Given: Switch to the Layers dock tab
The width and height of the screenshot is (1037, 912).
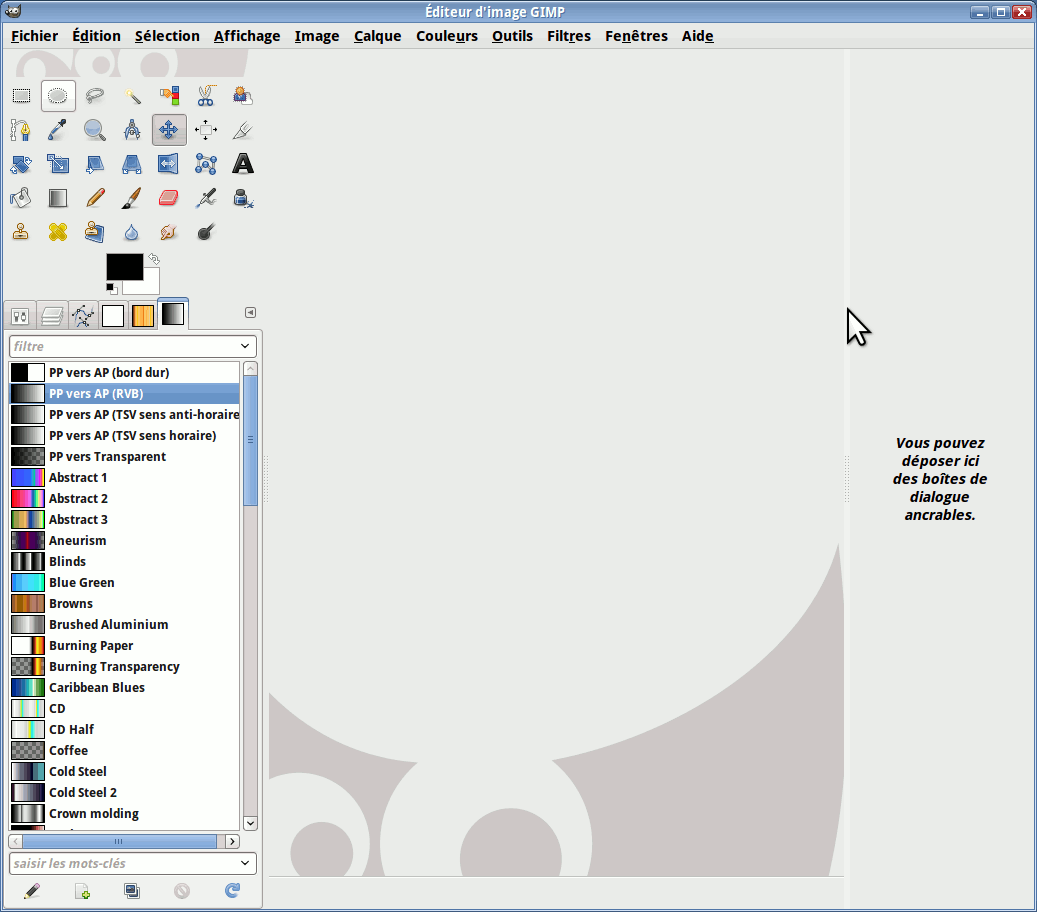Looking at the screenshot, I should pyautogui.click(x=53, y=316).
